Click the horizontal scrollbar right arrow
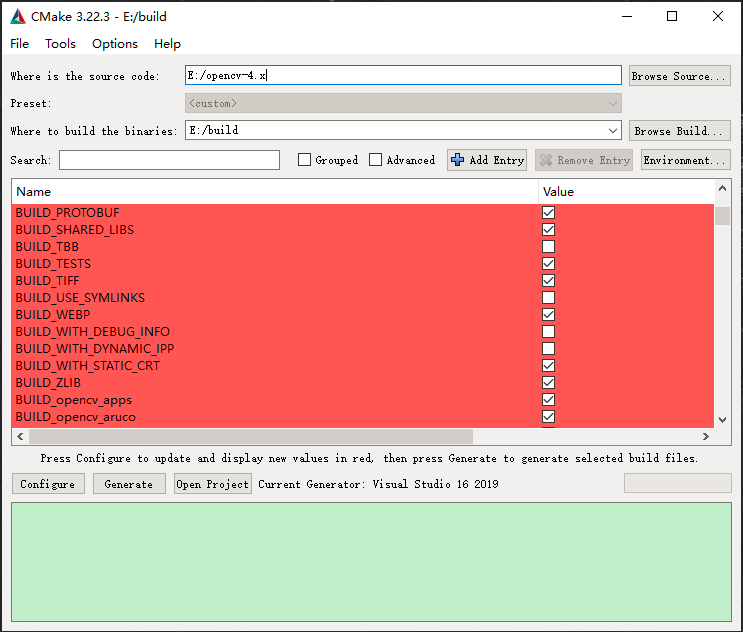Image resolution: width=743 pixels, height=632 pixels. pyautogui.click(x=706, y=436)
